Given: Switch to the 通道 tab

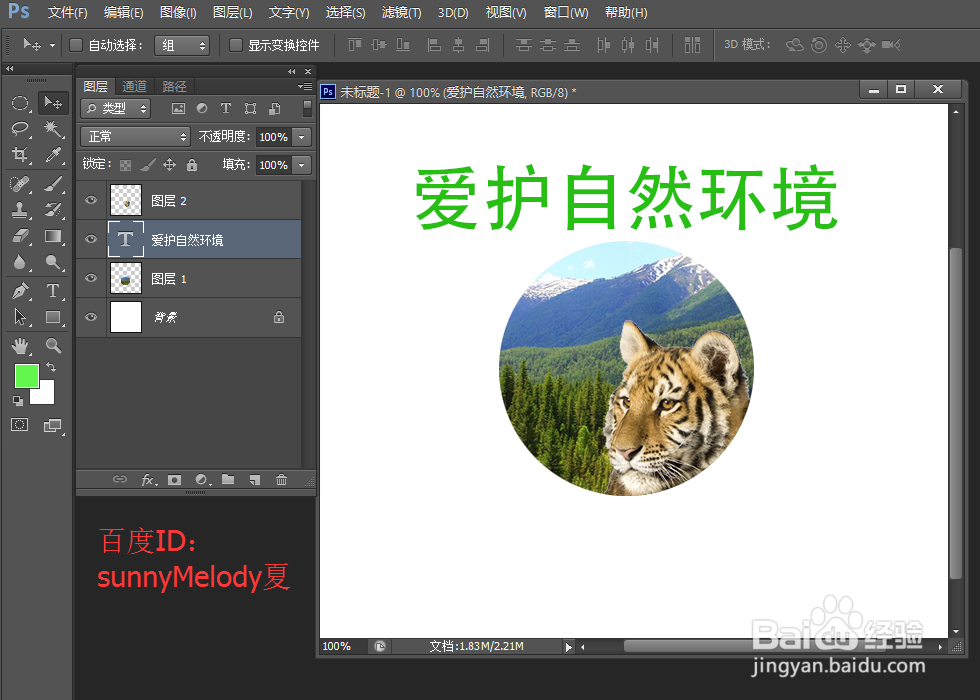Looking at the screenshot, I should coord(134,86).
